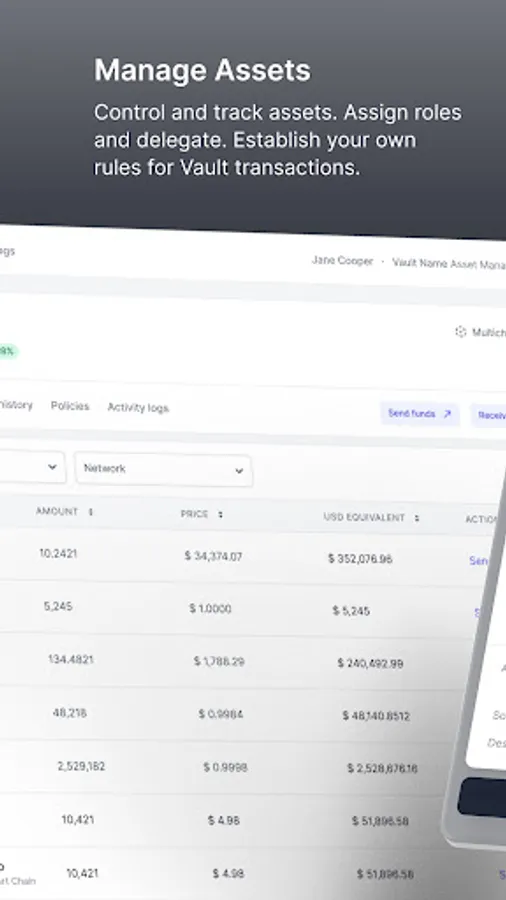Viewport: 506px width, 900px height.
Task: Click the AMOUNT column header
Action: click(x=57, y=511)
